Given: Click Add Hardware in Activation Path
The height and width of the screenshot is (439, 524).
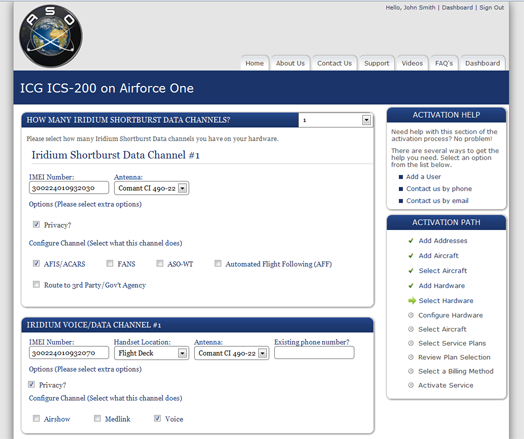Looking at the screenshot, I should [442, 286].
